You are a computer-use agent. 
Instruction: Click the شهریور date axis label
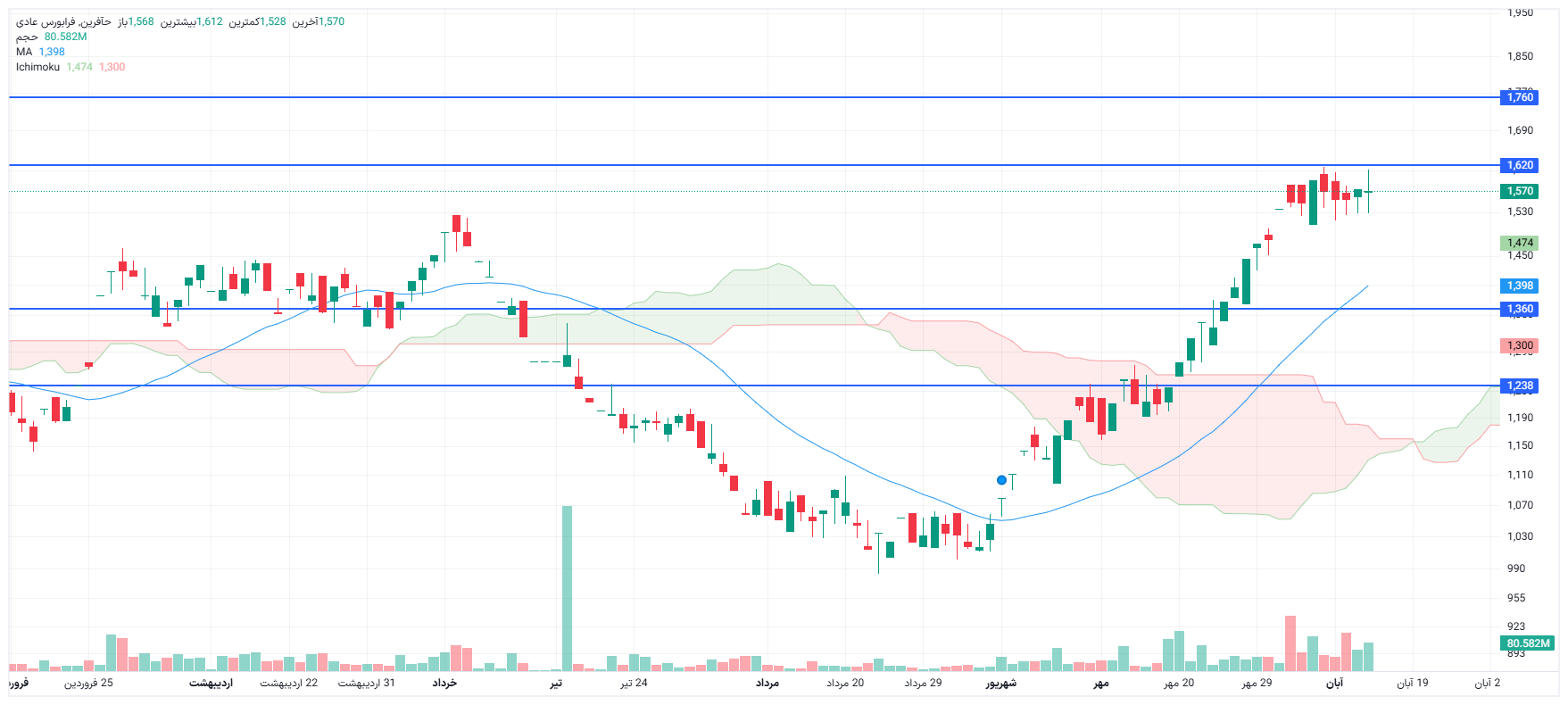pos(1000,683)
